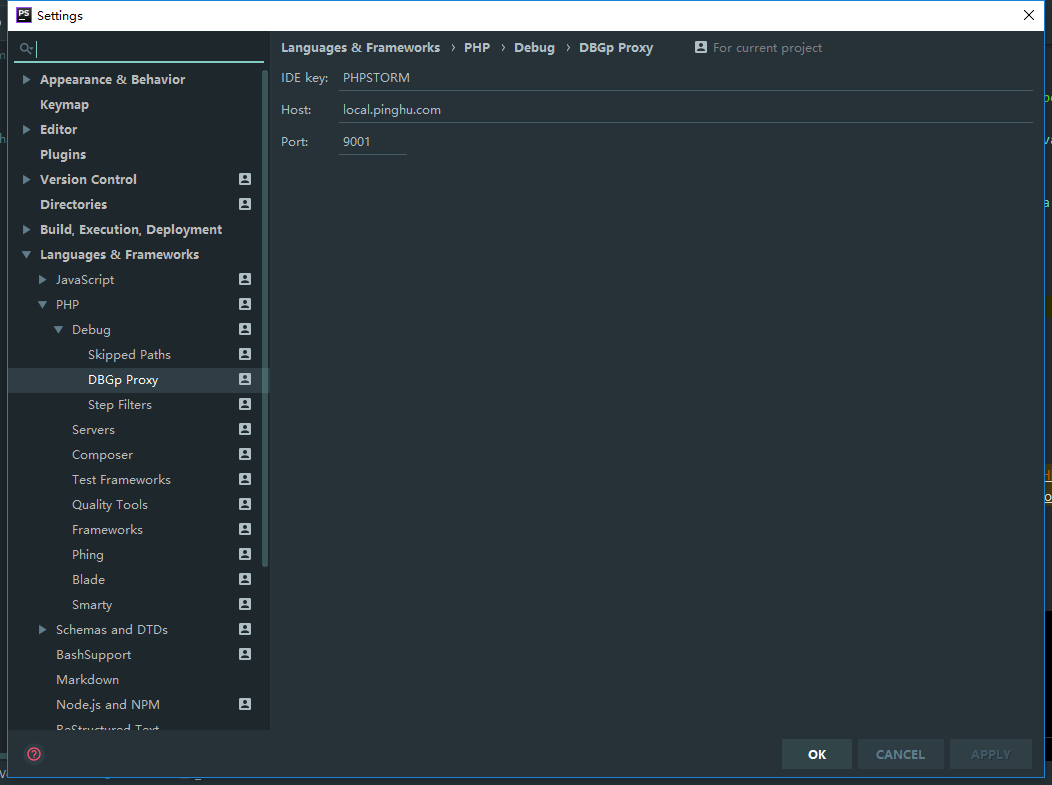The height and width of the screenshot is (785, 1052).
Task: Expand Version Control section arrow
Action: point(26,179)
